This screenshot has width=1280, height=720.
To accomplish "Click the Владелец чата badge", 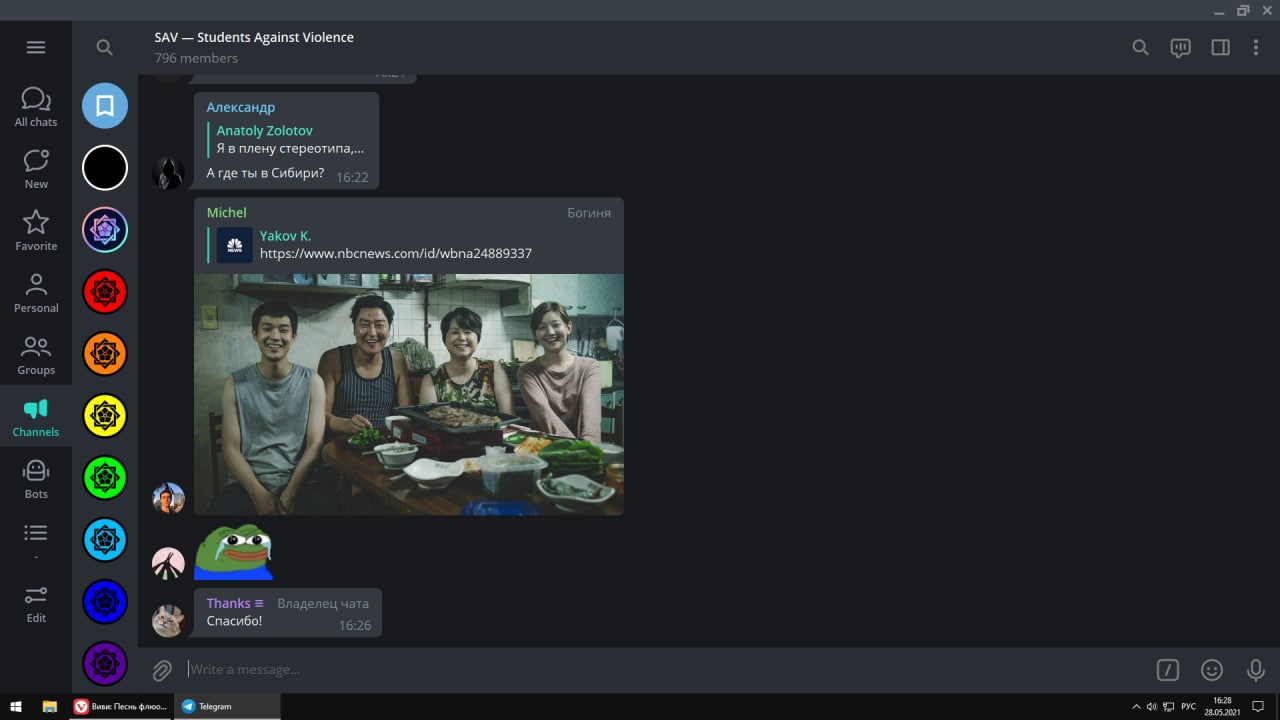I will [323, 603].
